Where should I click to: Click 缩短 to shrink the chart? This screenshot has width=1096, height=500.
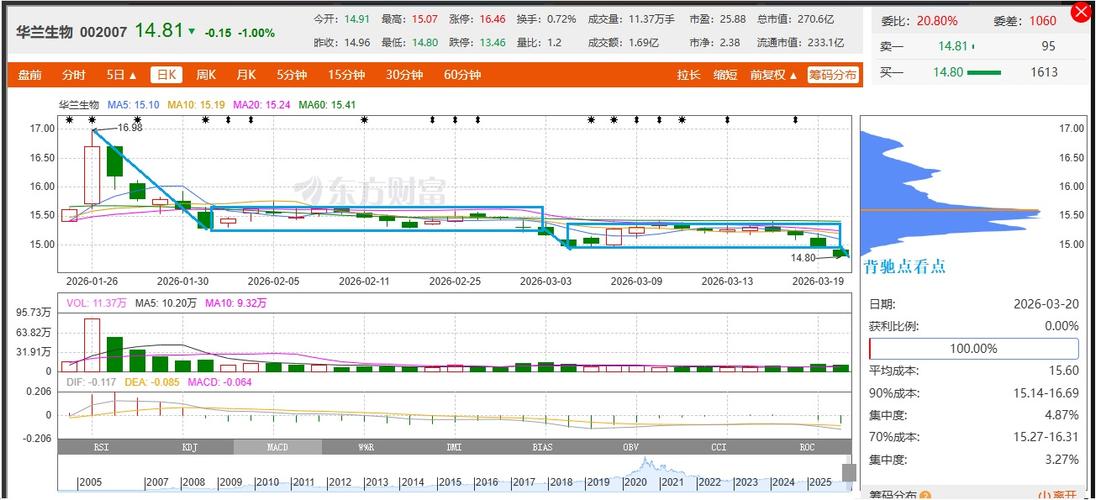[726, 75]
